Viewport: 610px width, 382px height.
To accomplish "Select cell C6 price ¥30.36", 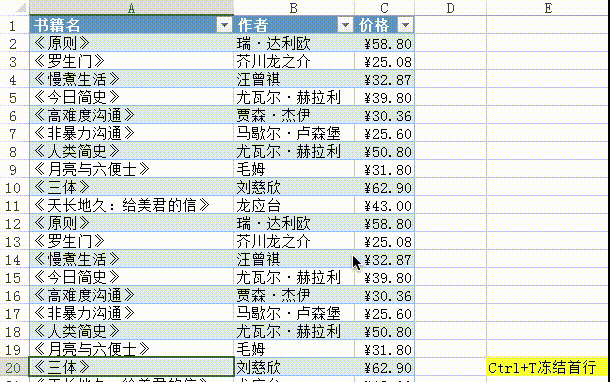I will click(384, 115).
